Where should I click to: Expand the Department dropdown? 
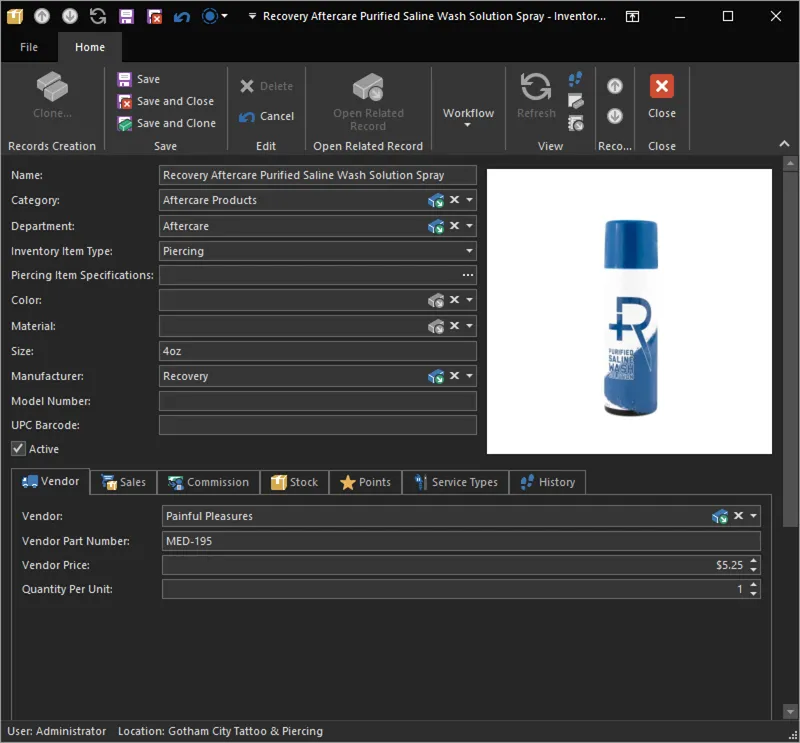(469, 226)
